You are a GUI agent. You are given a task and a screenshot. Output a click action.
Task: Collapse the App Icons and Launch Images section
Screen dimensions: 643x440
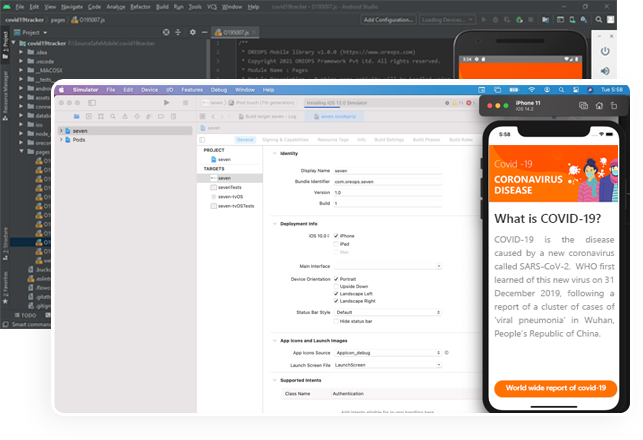click(x=274, y=341)
